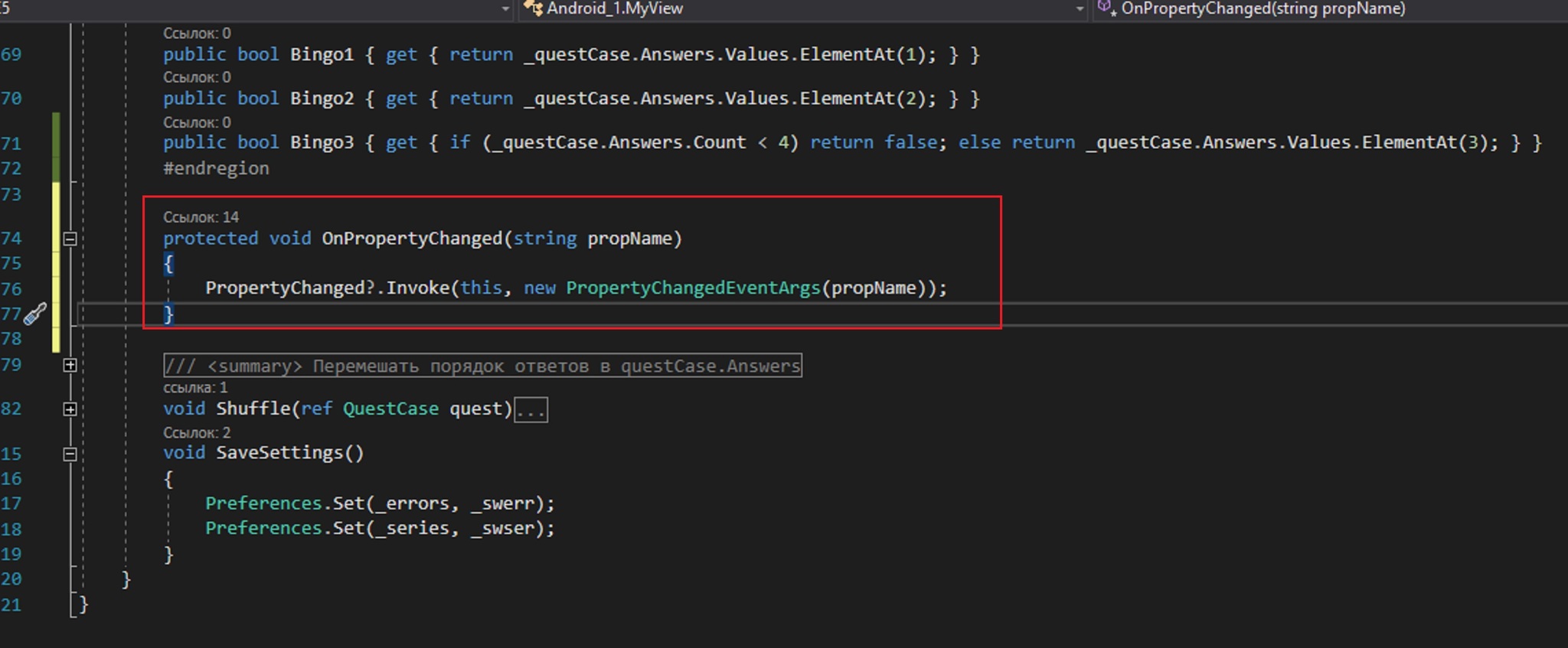Click the method icon beside OnPropertyChanged member
Image resolution: width=1568 pixels, height=648 pixels.
1106,8
